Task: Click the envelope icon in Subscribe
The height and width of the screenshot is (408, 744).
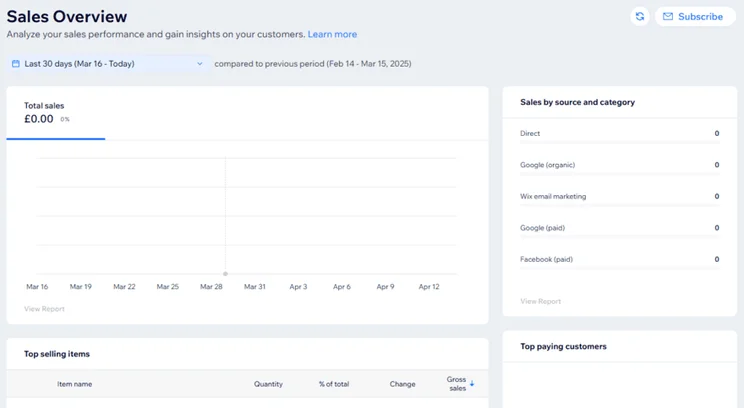Action: [x=668, y=17]
